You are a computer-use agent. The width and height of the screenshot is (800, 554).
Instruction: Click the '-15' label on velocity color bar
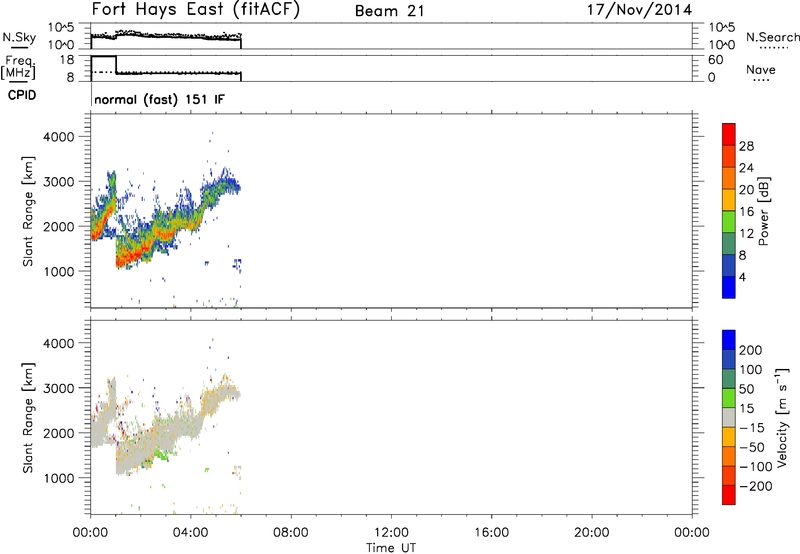point(752,428)
